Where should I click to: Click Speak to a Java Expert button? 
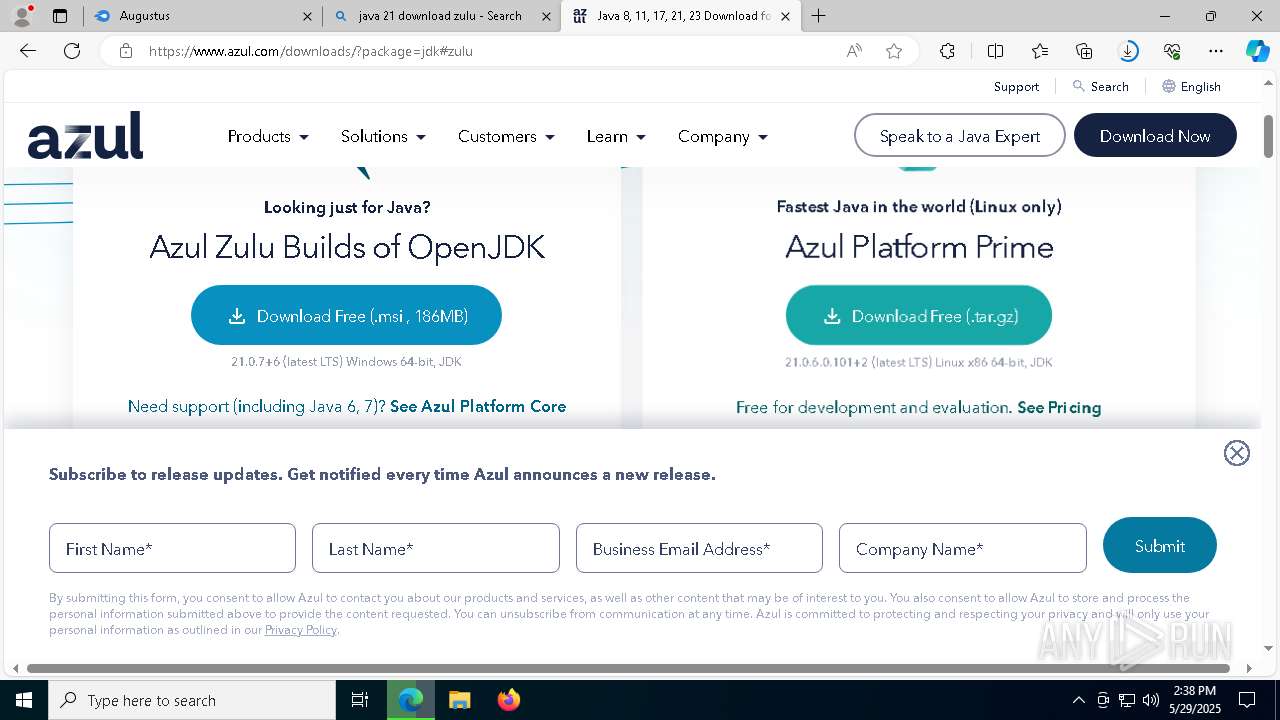[960, 136]
